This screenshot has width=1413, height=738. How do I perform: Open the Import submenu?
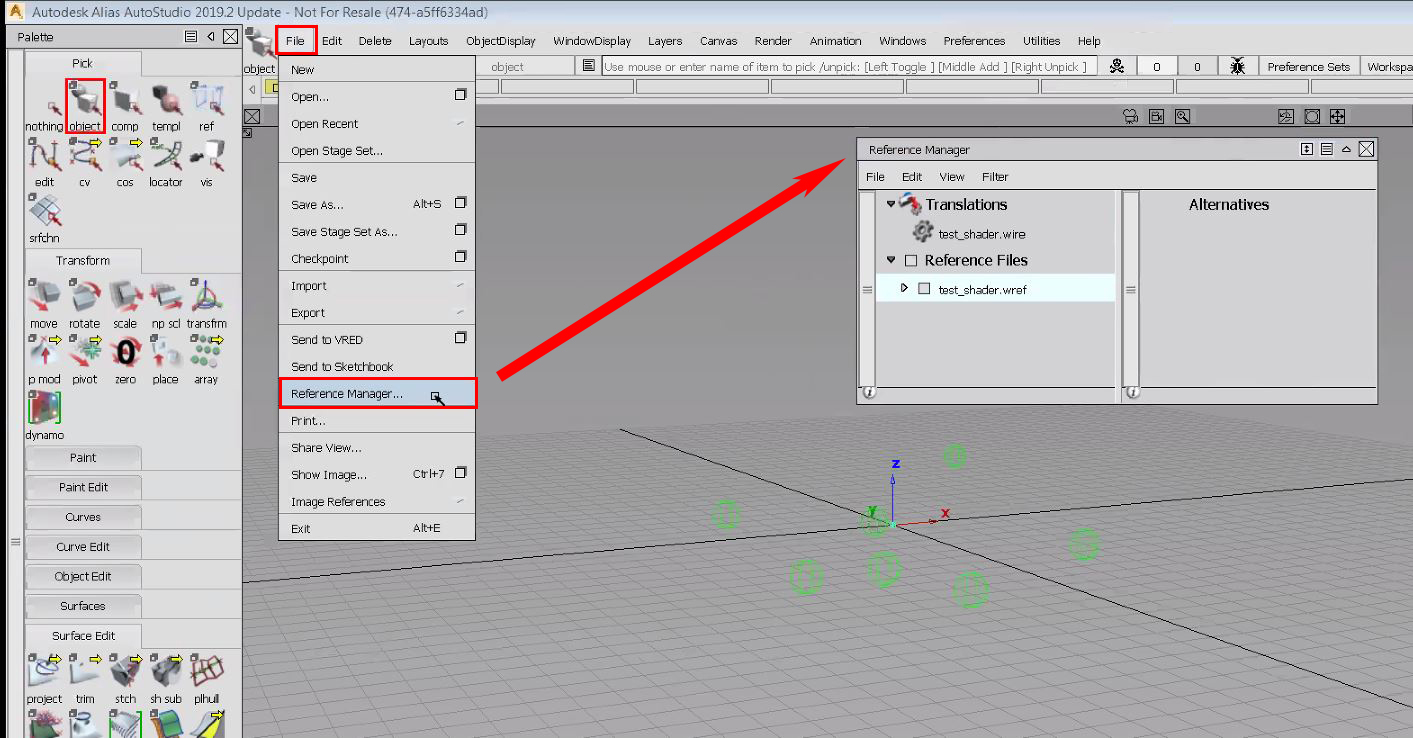pyautogui.click(x=377, y=286)
